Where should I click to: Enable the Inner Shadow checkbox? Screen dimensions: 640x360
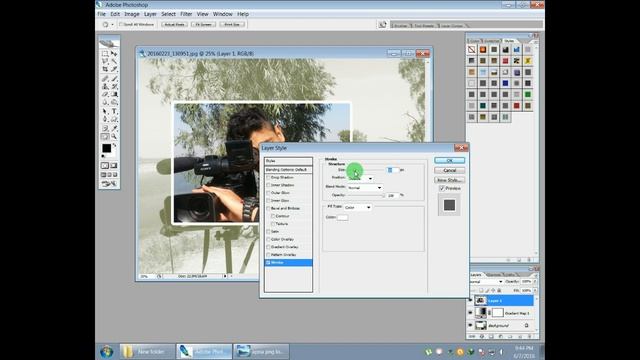pos(268,185)
